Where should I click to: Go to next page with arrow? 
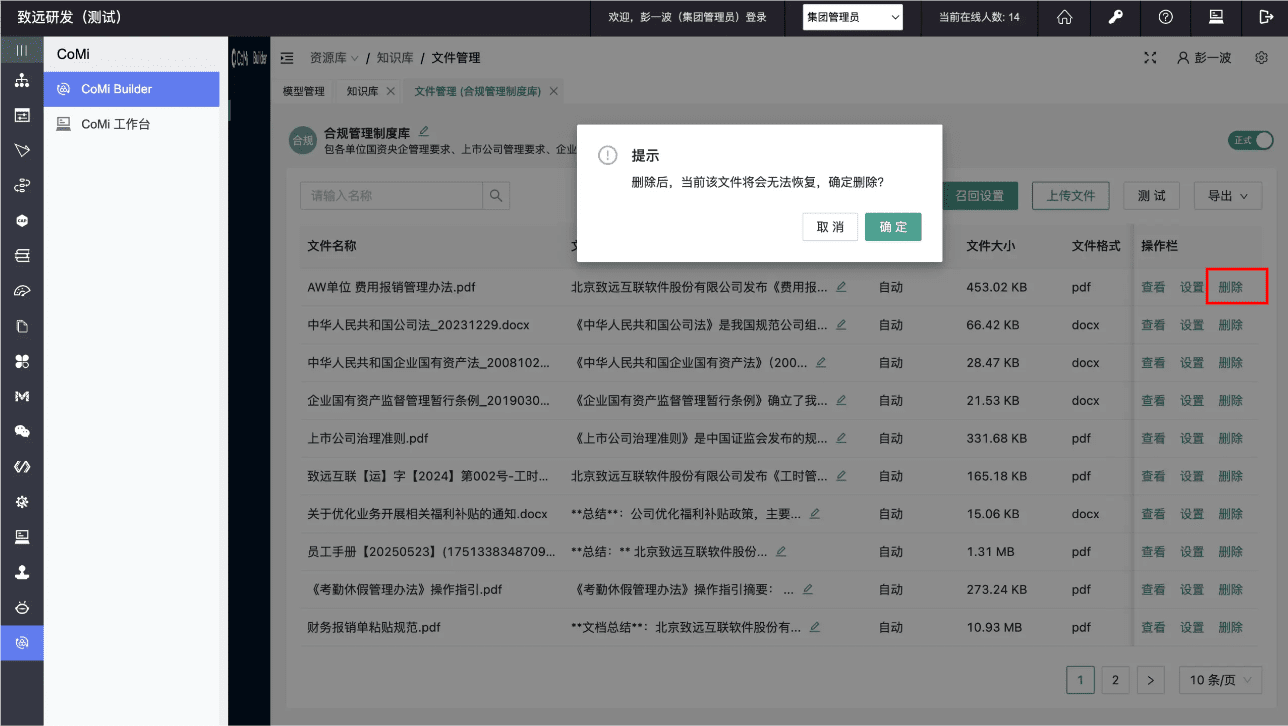tap(1151, 680)
